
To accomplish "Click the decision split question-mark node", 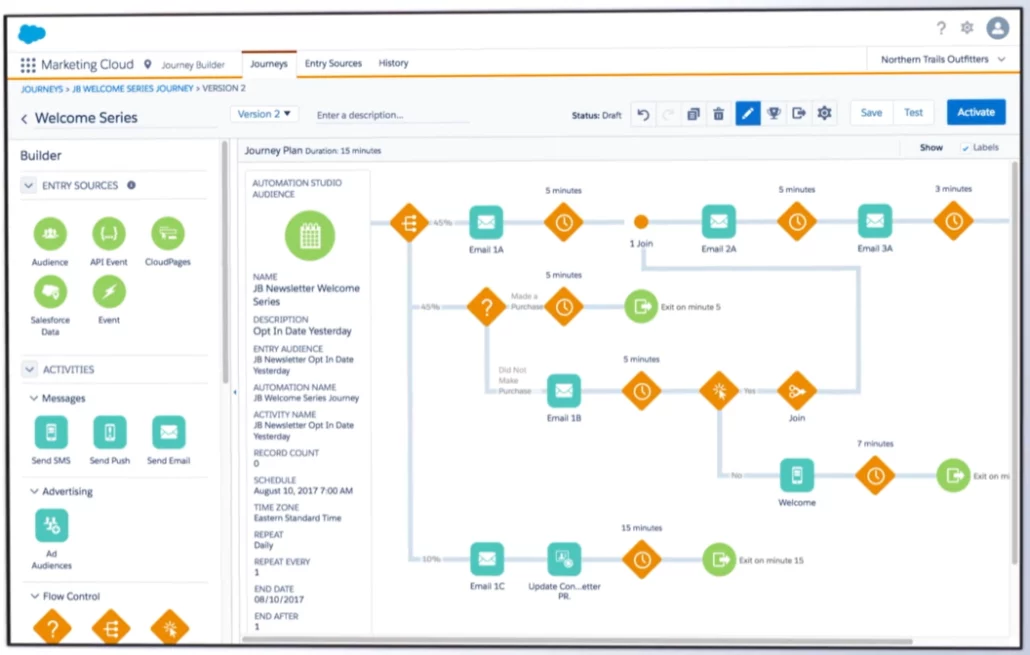I will (487, 307).
